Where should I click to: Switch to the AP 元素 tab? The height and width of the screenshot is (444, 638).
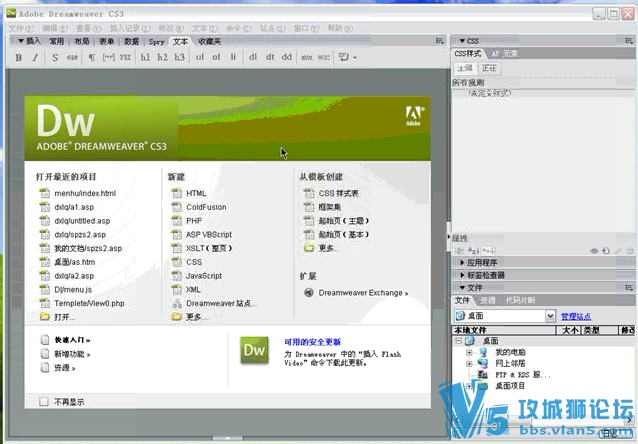pyautogui.click(x=505, y=54)
